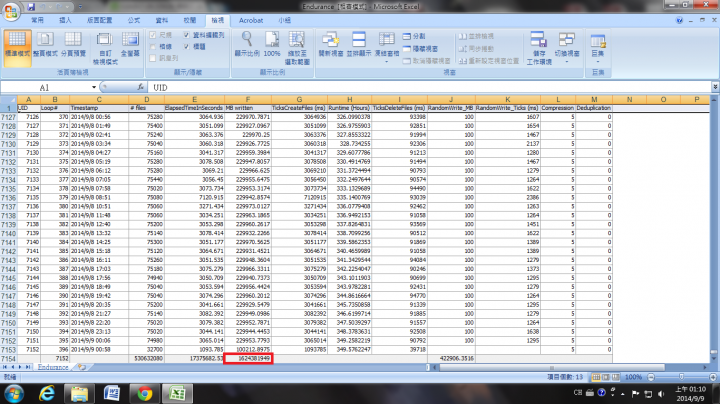The height and width of the screenshot is (404, 720).
Task: Launch Internet Explorer from taskbar
Action: click(x=47, y=393)
